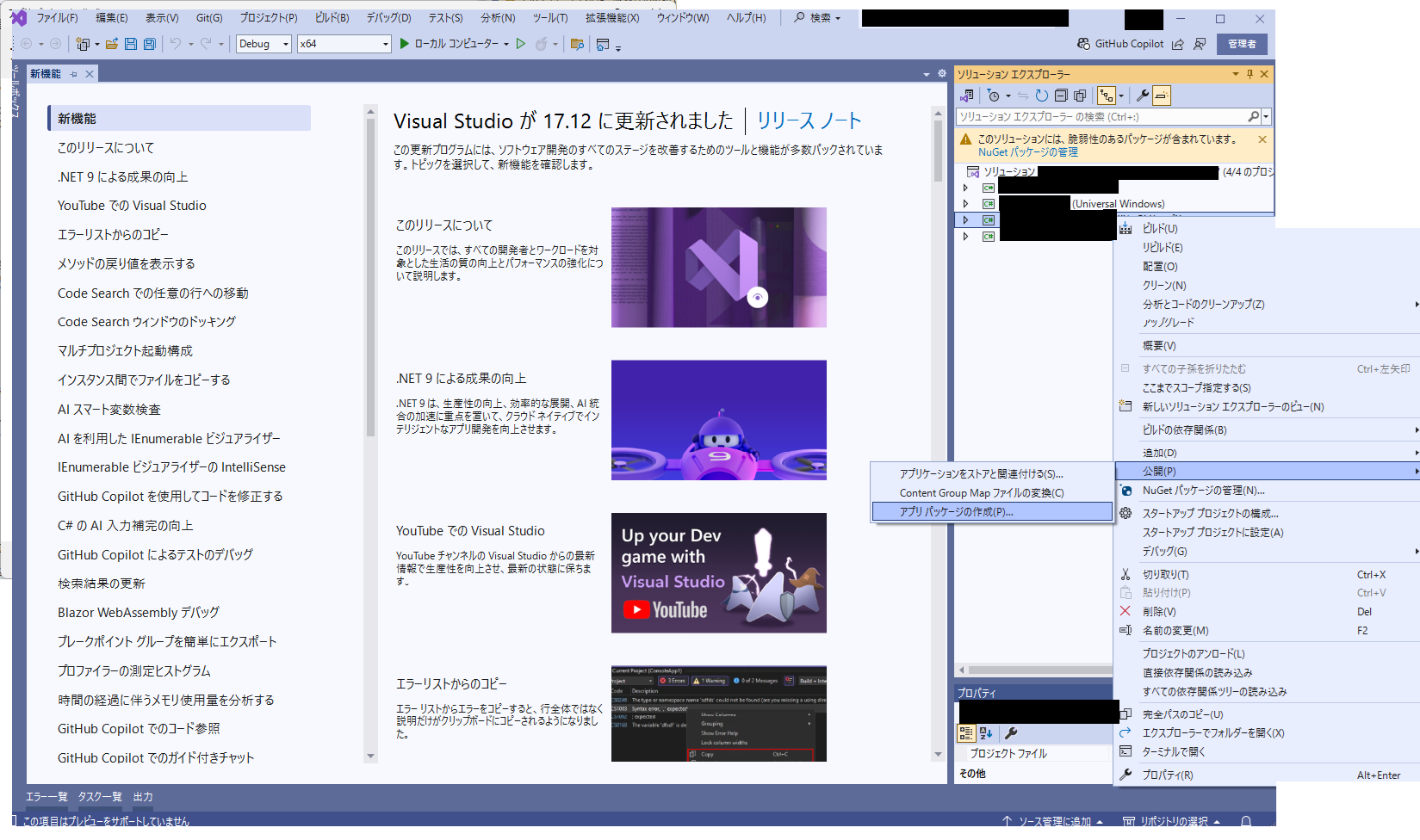Image resolution: width=1420 pixels, height=840 pixels.
Task: Click the Save icon in toolbar
Action: click(131, 44)
